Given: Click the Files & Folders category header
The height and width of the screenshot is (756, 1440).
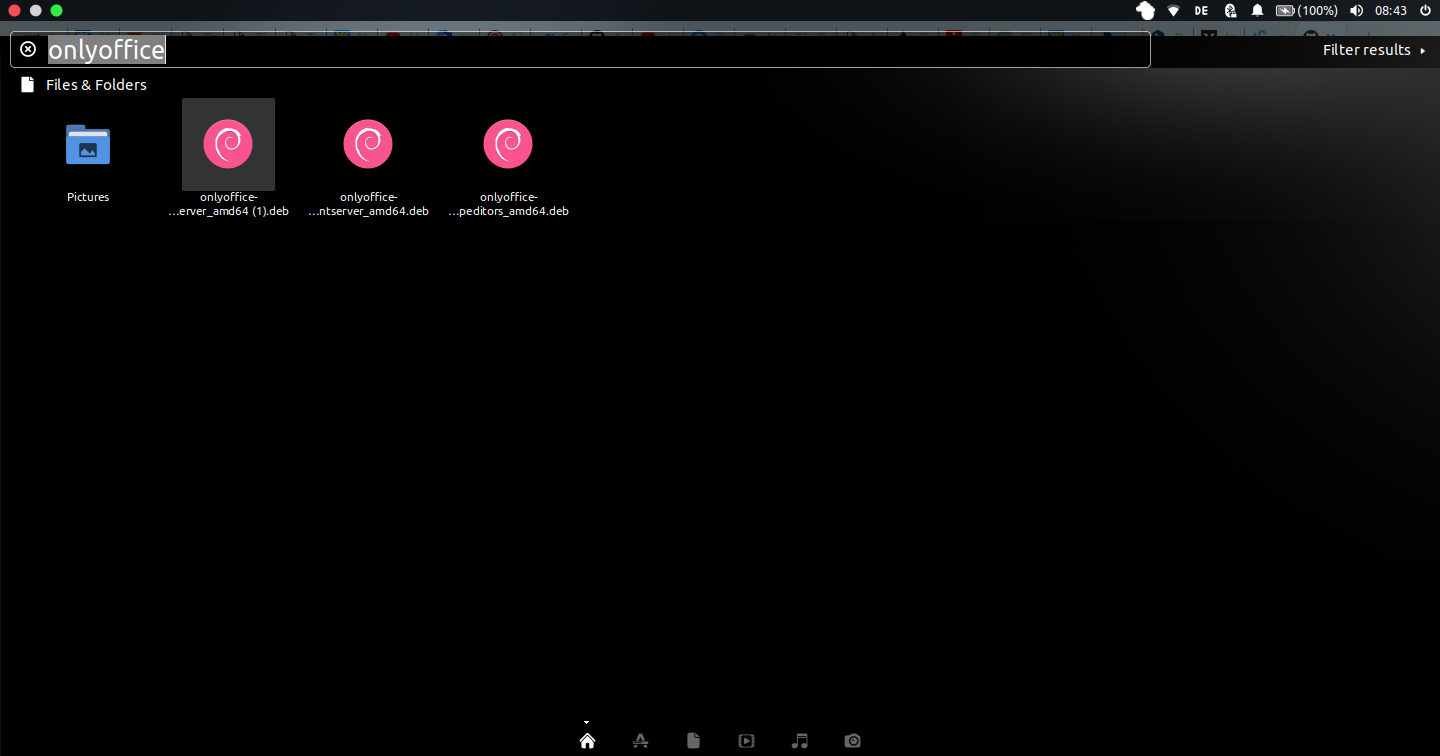Looking at the screenshot, I should click(x=96, y=85).
